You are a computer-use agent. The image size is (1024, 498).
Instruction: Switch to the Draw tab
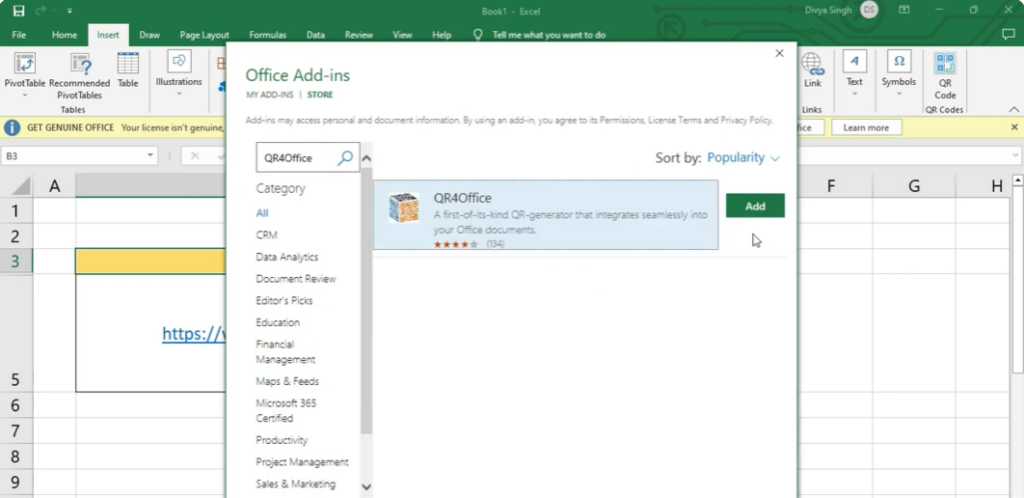click(150, 35)
